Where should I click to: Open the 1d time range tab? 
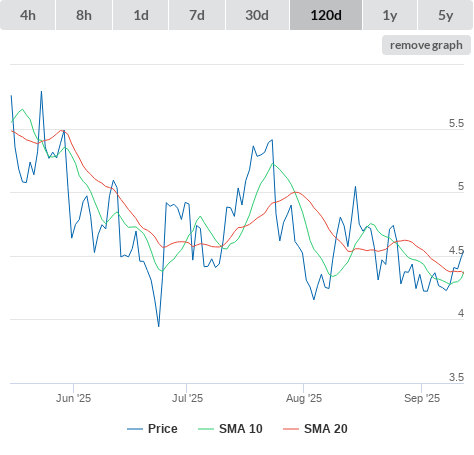[141, 15]
